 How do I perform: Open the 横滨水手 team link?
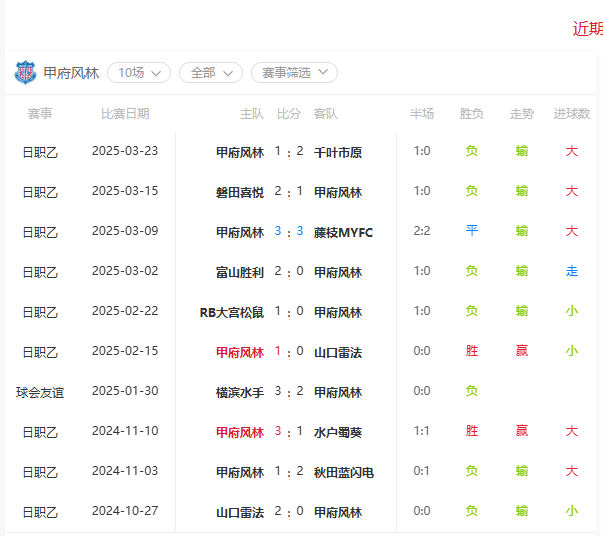240,393
